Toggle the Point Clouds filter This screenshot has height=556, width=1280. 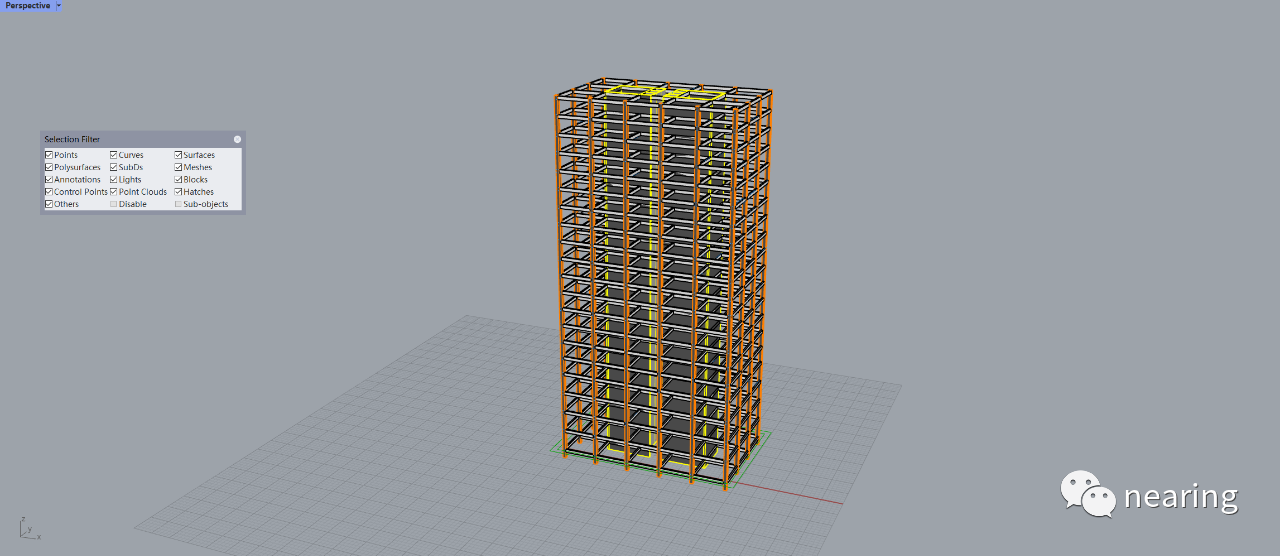tap(114, 191)
